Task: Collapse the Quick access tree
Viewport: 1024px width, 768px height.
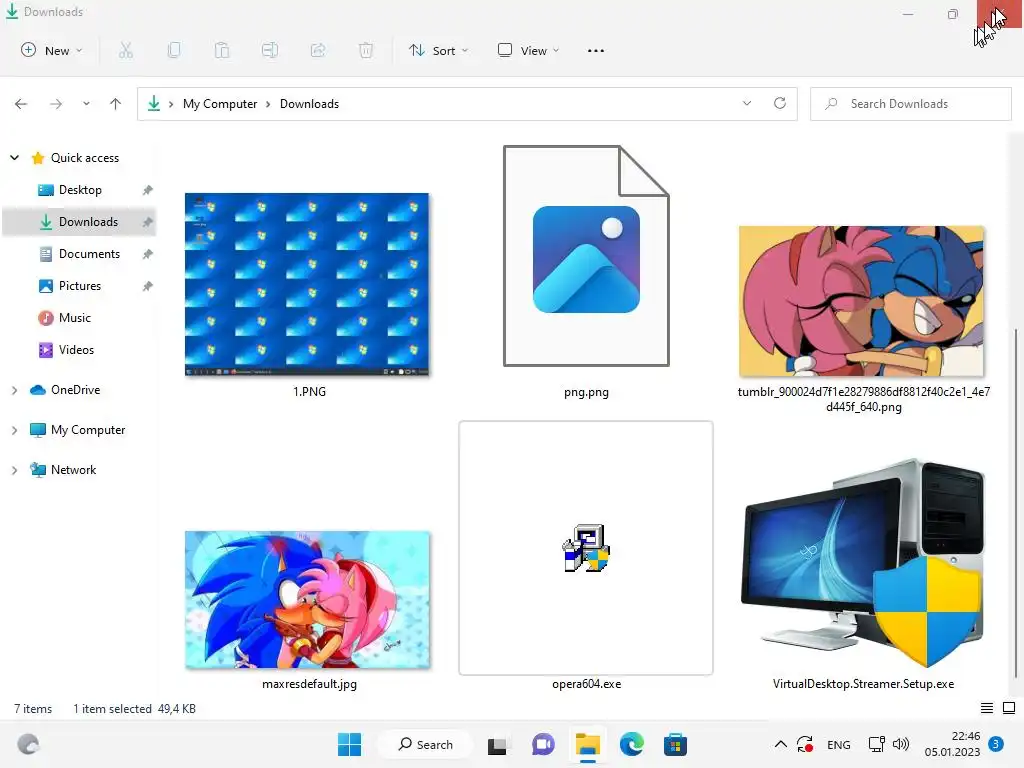Action: coord(14,158)
